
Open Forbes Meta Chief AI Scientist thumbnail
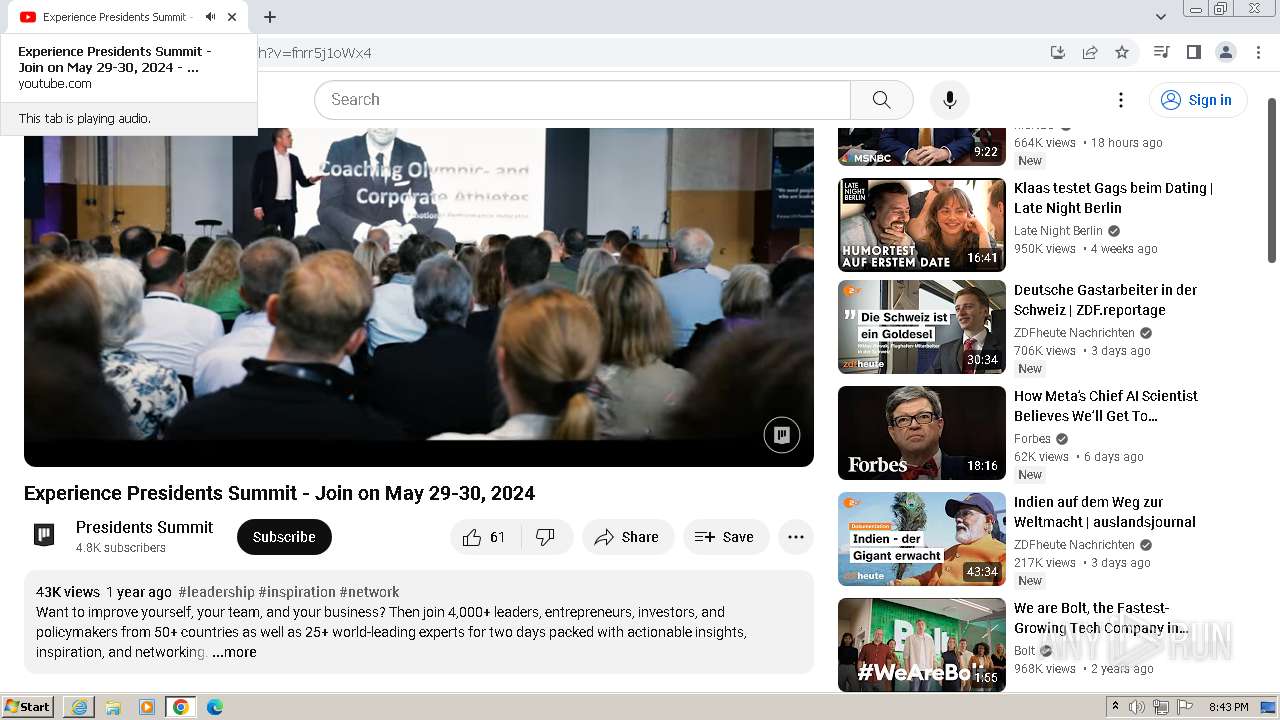point(922,433)
